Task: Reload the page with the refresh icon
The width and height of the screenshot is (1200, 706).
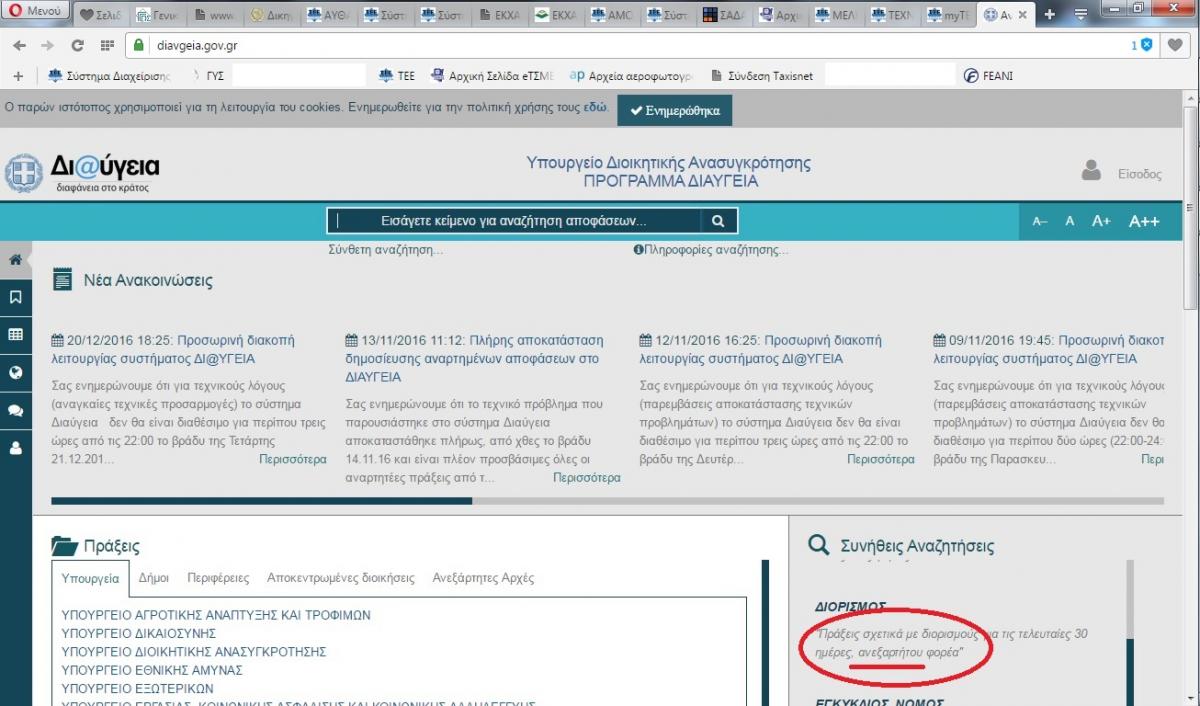Action: 77,46
